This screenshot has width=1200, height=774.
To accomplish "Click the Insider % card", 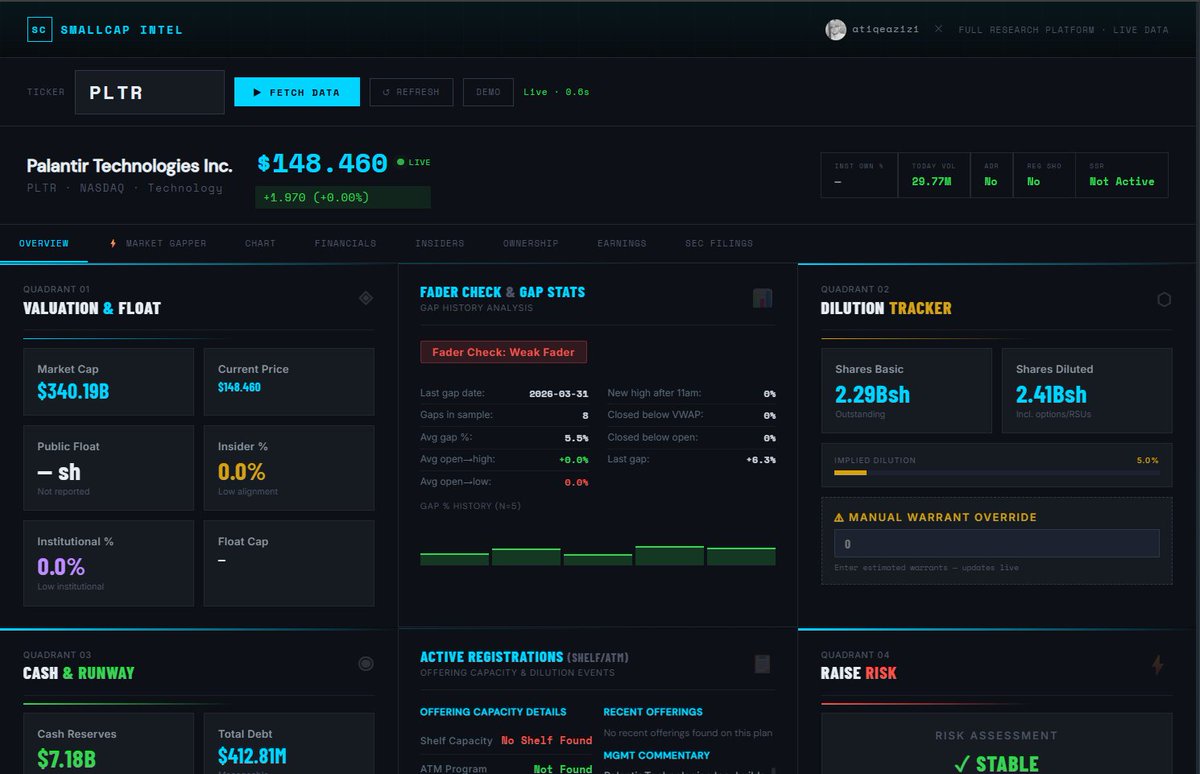I will (x=289, y=468).
